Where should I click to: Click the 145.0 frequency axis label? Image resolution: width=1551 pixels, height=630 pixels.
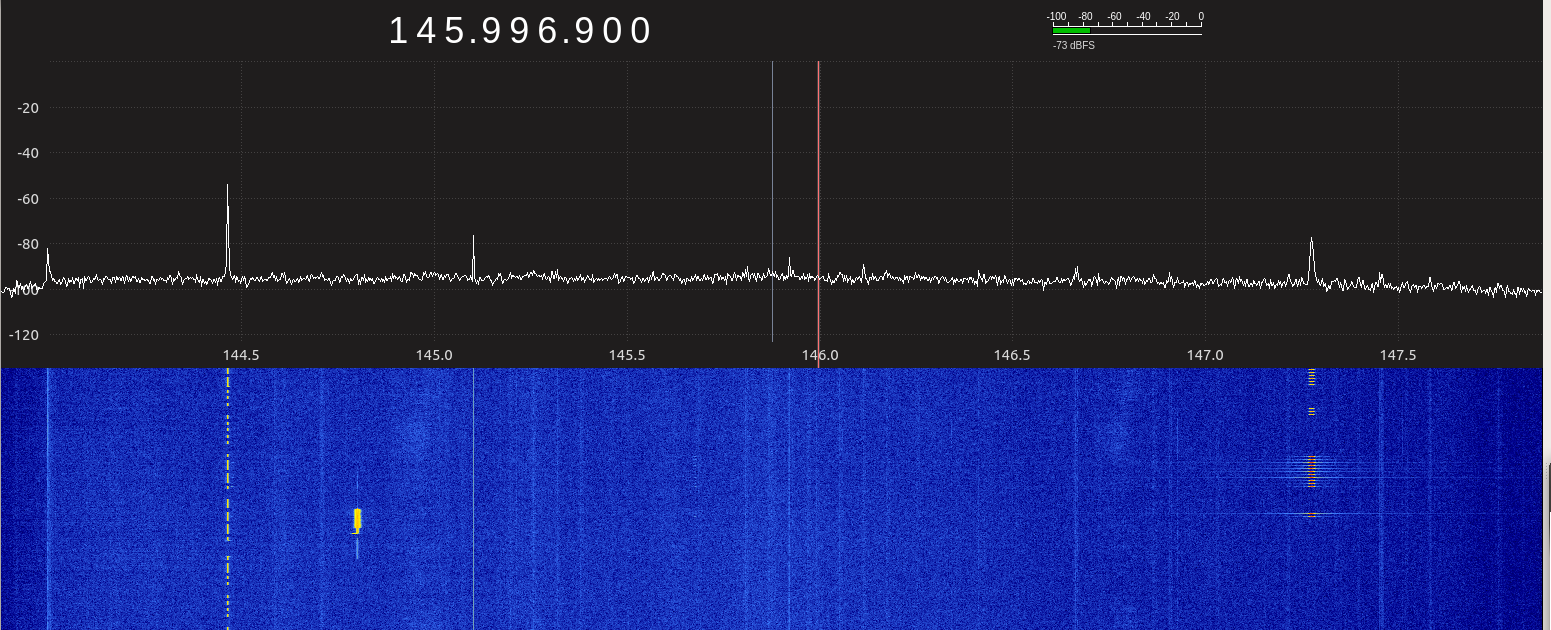tap(434, 355)
